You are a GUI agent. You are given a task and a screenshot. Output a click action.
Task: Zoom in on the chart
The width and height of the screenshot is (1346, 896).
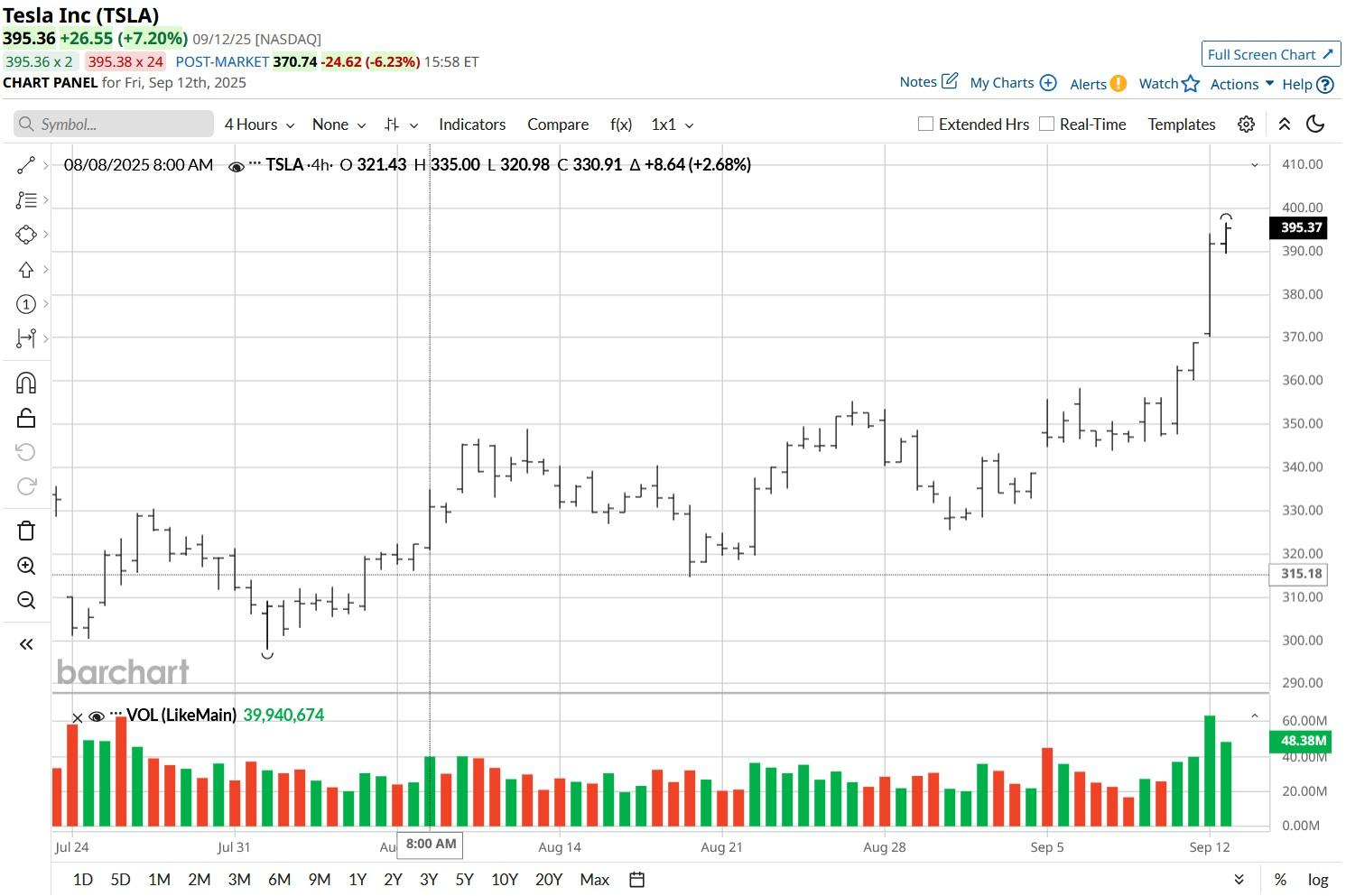[25, 566]
